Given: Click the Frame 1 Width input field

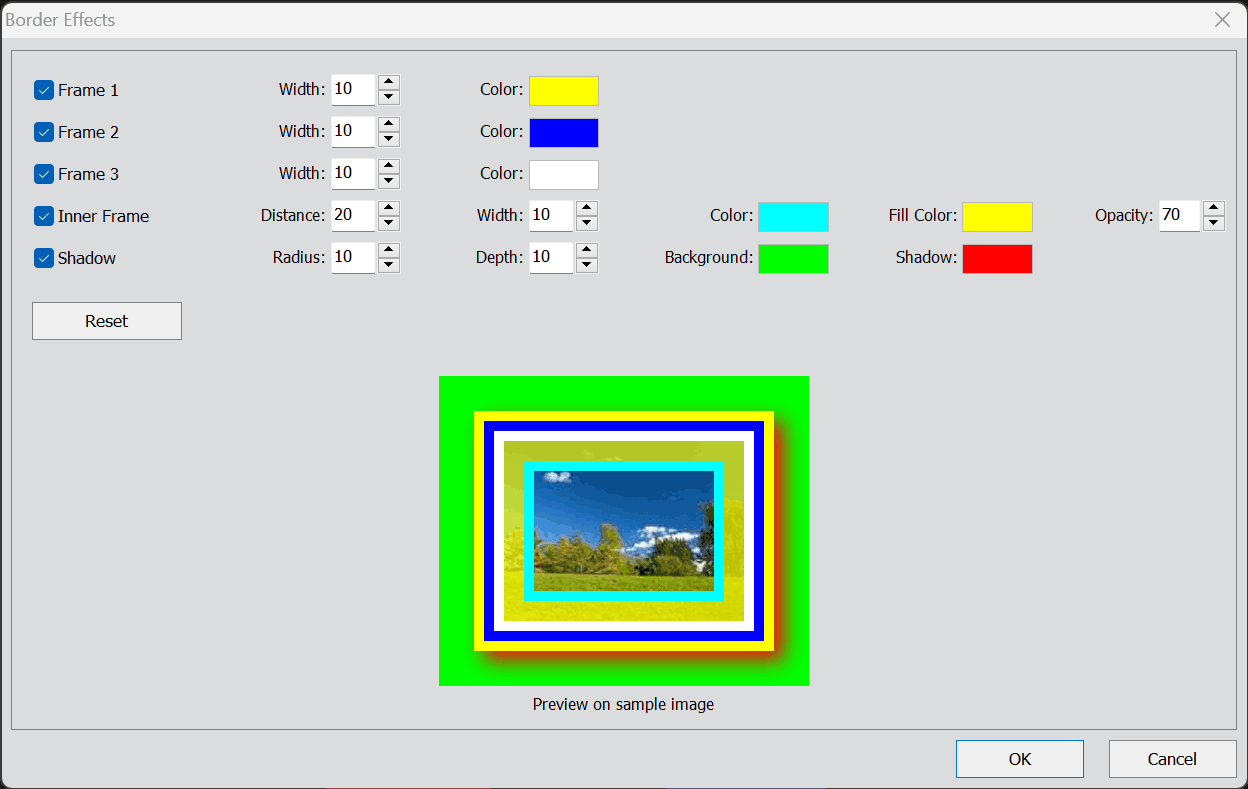Looking at the screenshot, I should pyautogui.click(x=354, y=90).
